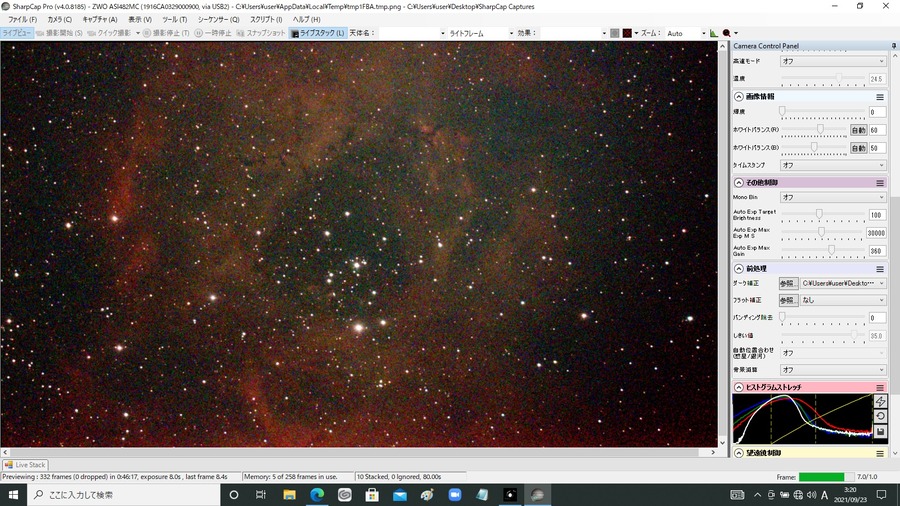The image size is (900, 506).
Task: Collapse the ヒストグラムストレッチ section
Action: [739, 387]
